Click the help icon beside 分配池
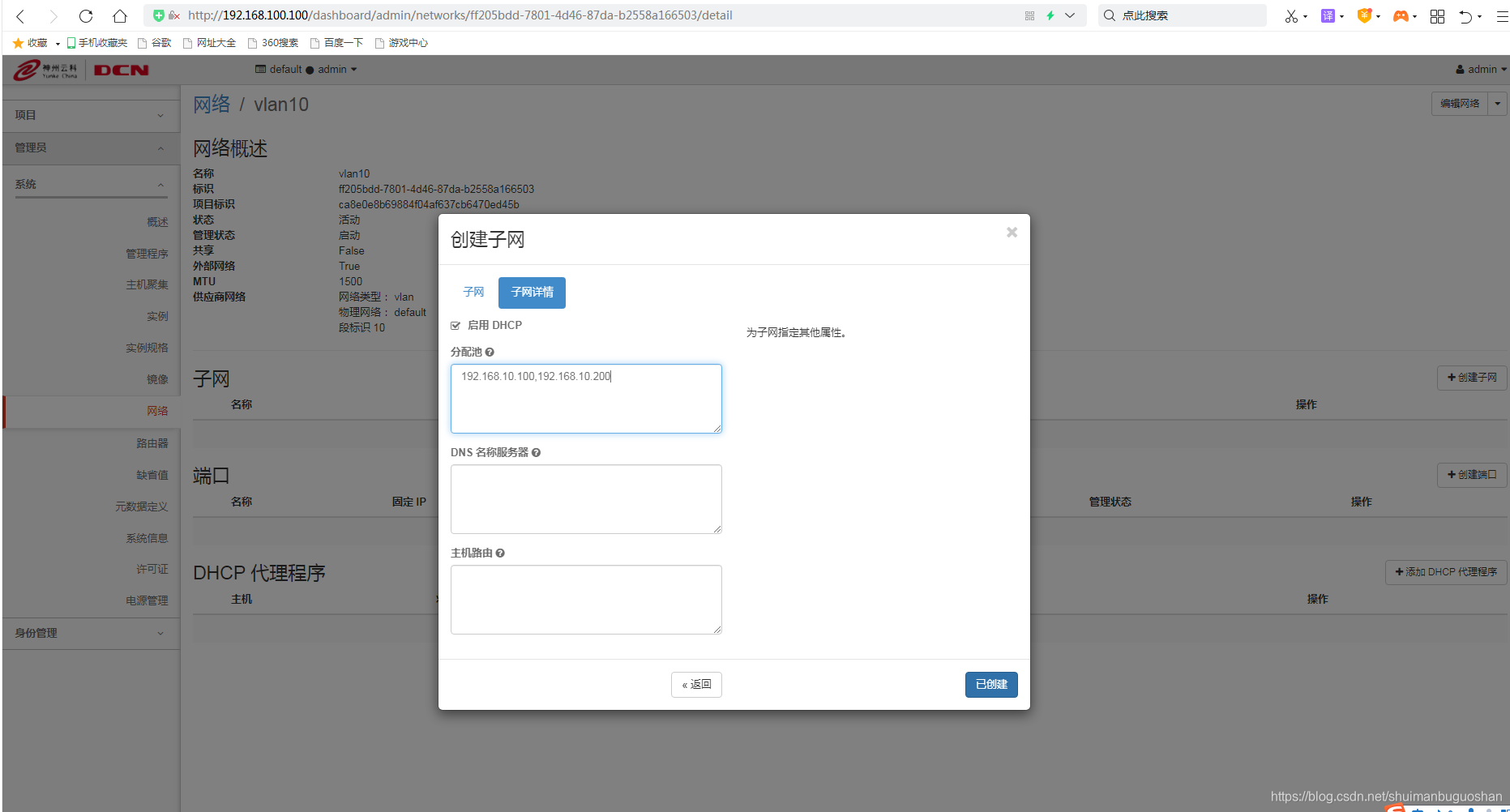The image size is (1510, 812). click(490, 352)
